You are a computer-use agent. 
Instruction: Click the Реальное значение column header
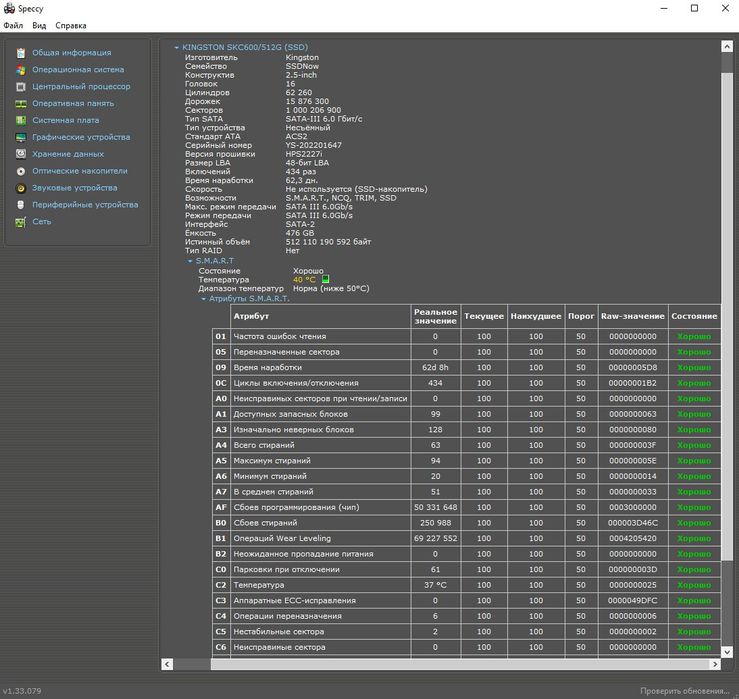point(435,316)
